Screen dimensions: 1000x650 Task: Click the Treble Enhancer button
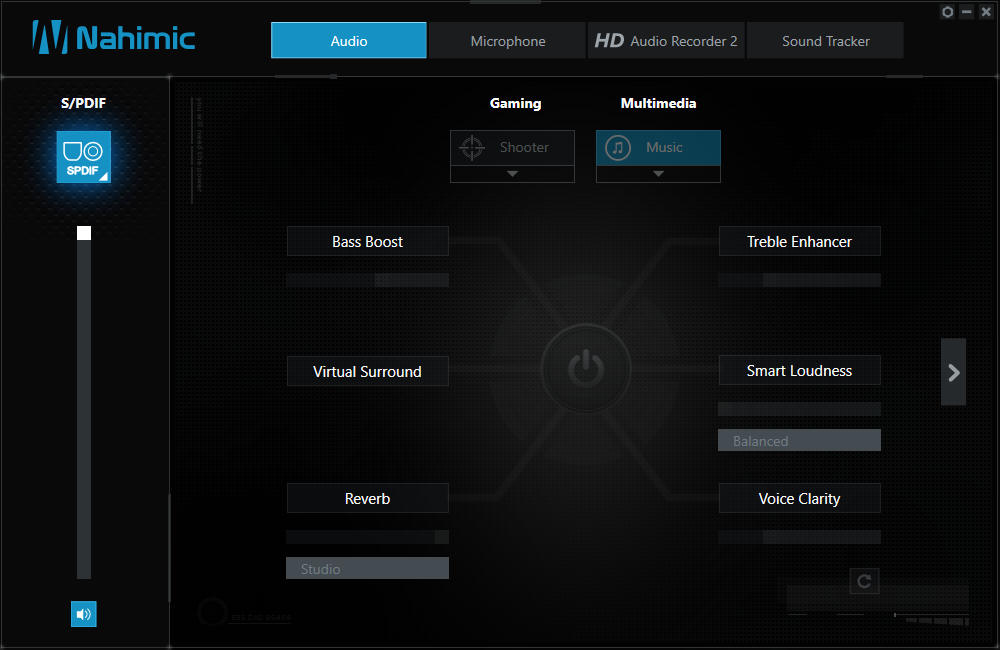pyautogui.click(x=799, y=241)
